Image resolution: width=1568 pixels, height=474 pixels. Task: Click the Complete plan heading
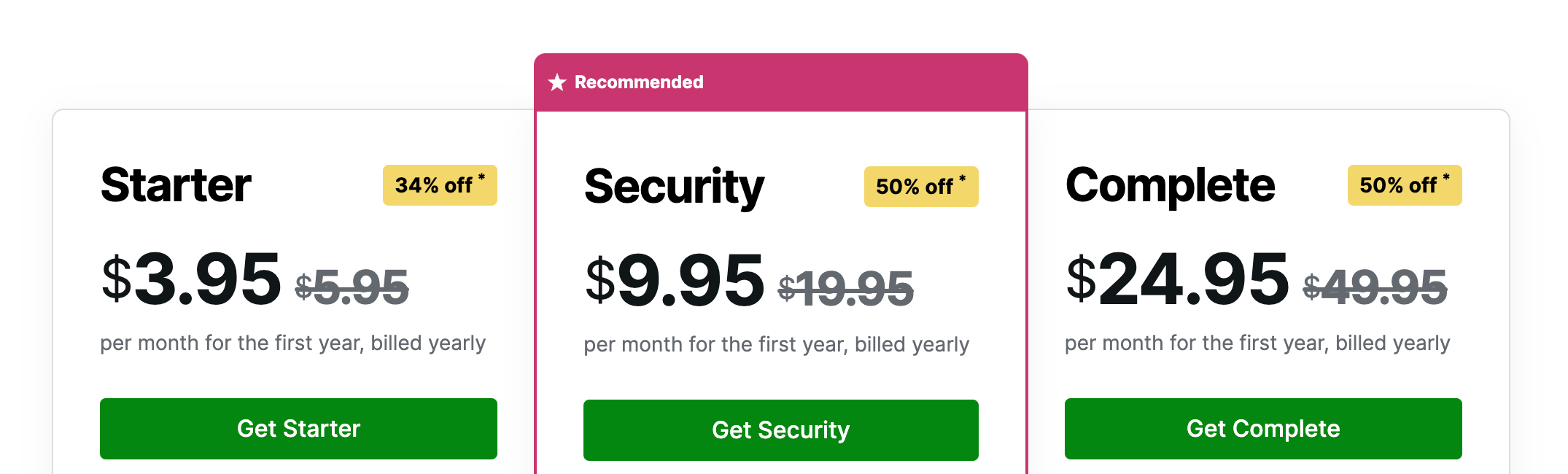click(1170, 187)
